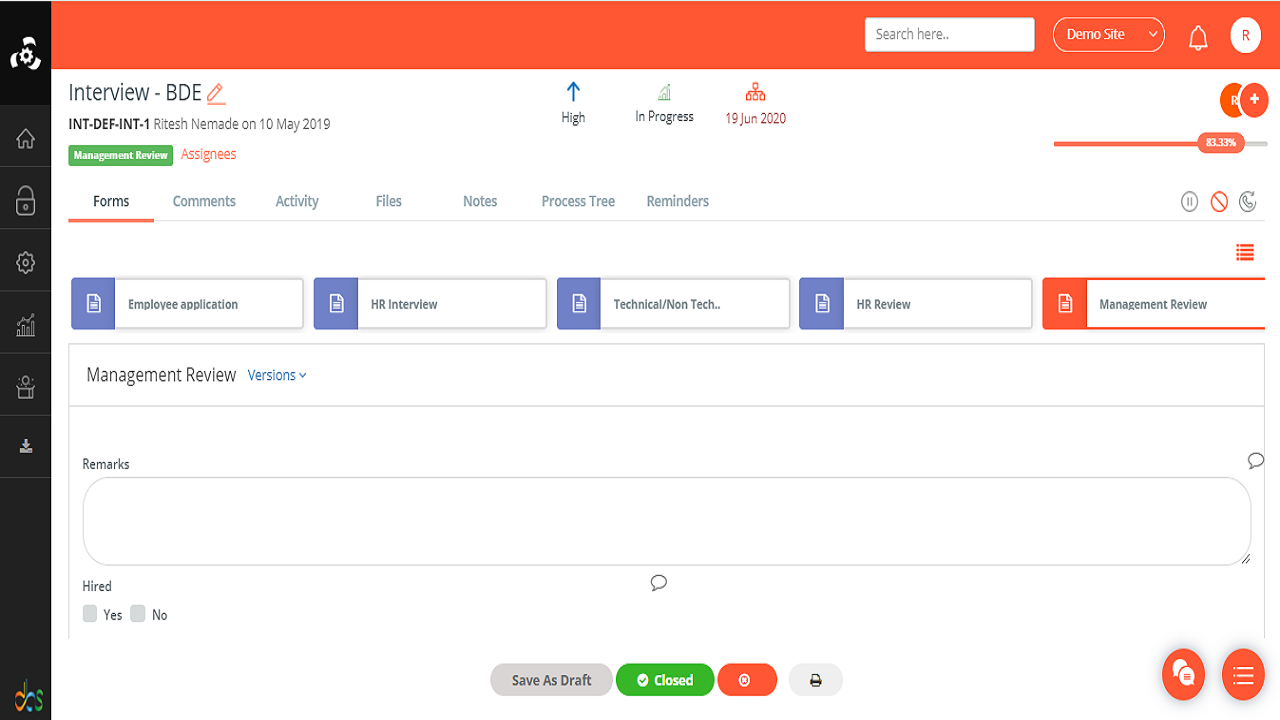1280x720 pixels.
Task: Click inside the Remarks text area
Action: click(667, 521)
